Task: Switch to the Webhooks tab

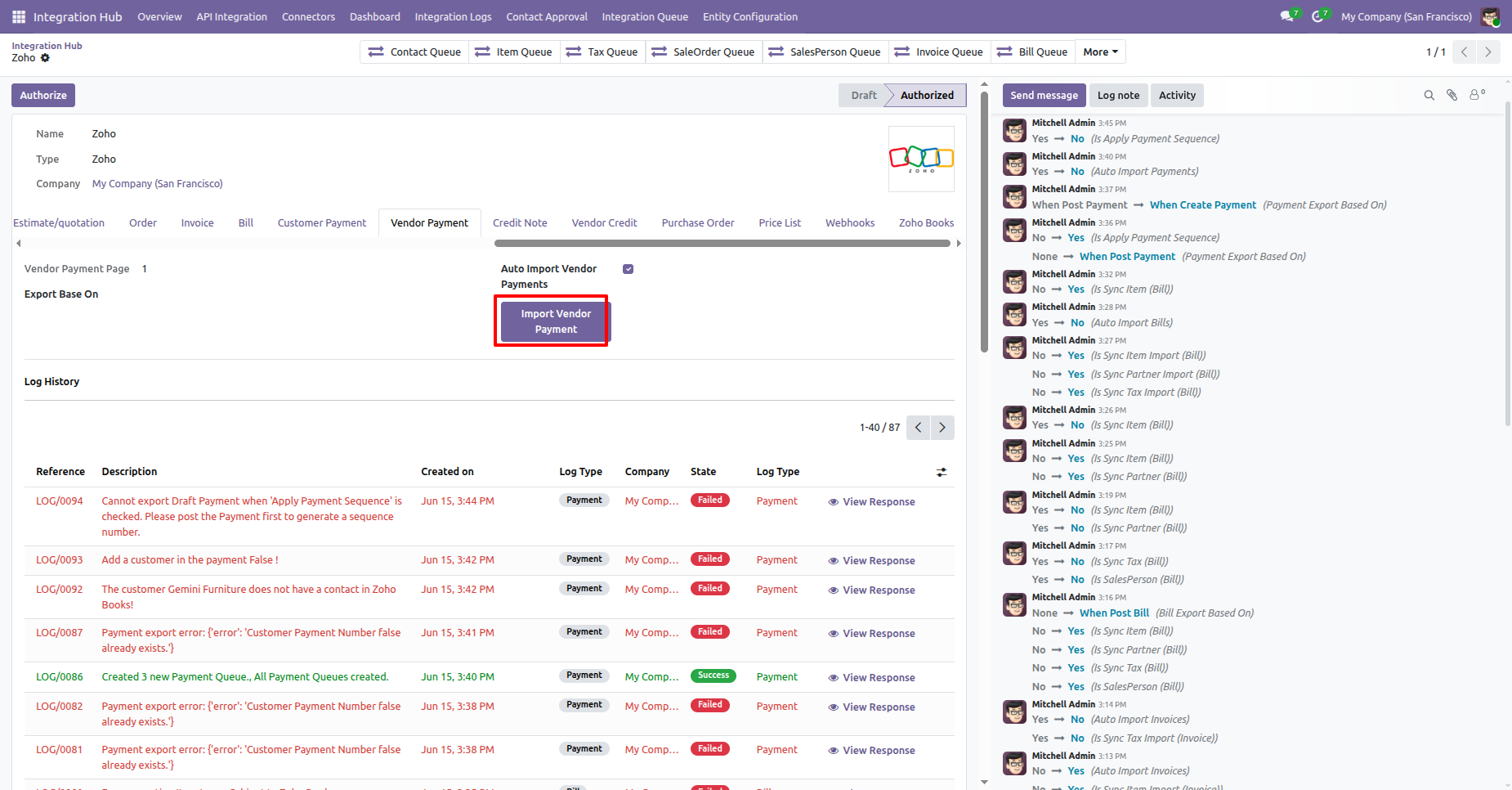Action: coord(850,222)
